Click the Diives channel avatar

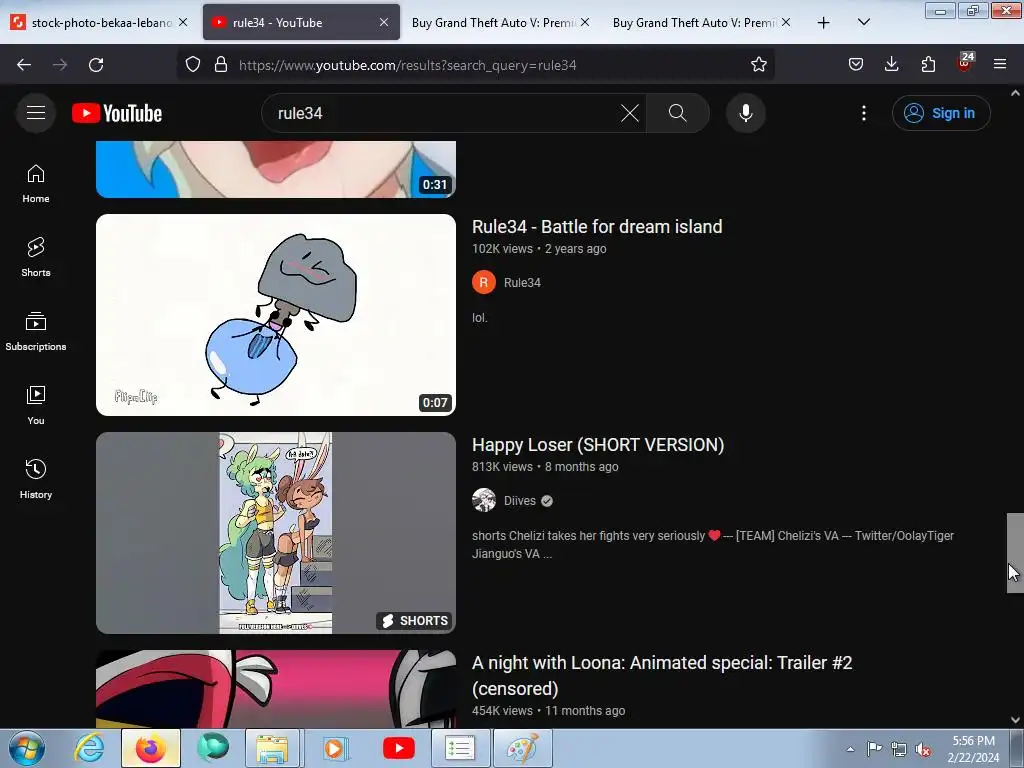click(x=484, y=500)
